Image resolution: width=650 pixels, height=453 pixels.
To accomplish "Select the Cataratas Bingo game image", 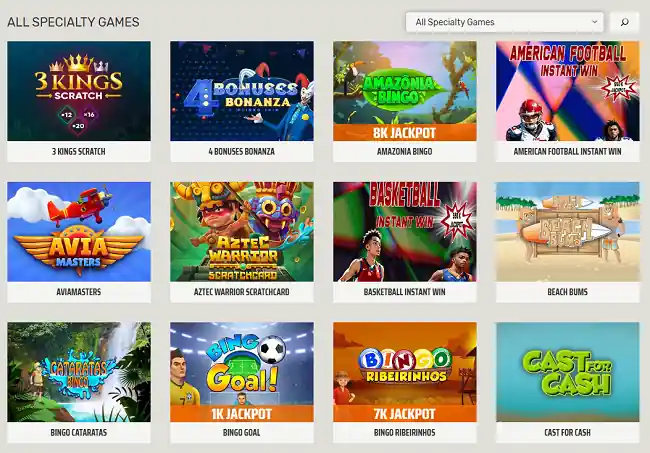I will click(79, 372).
